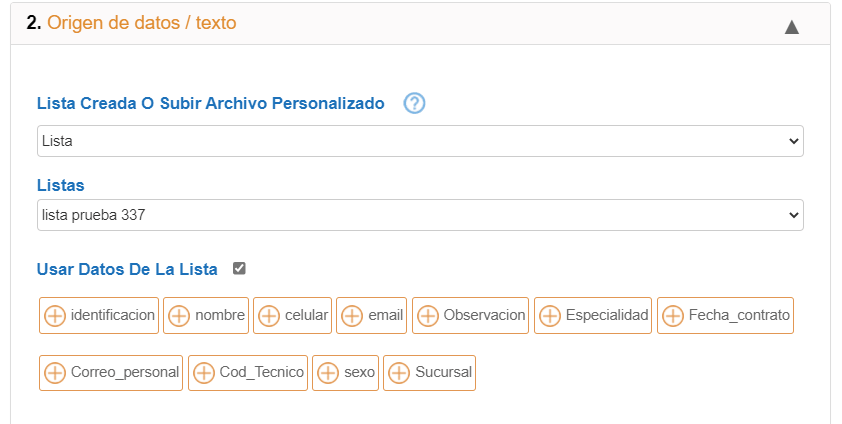Click plus icon on Especialidad tag

[550, 316]
